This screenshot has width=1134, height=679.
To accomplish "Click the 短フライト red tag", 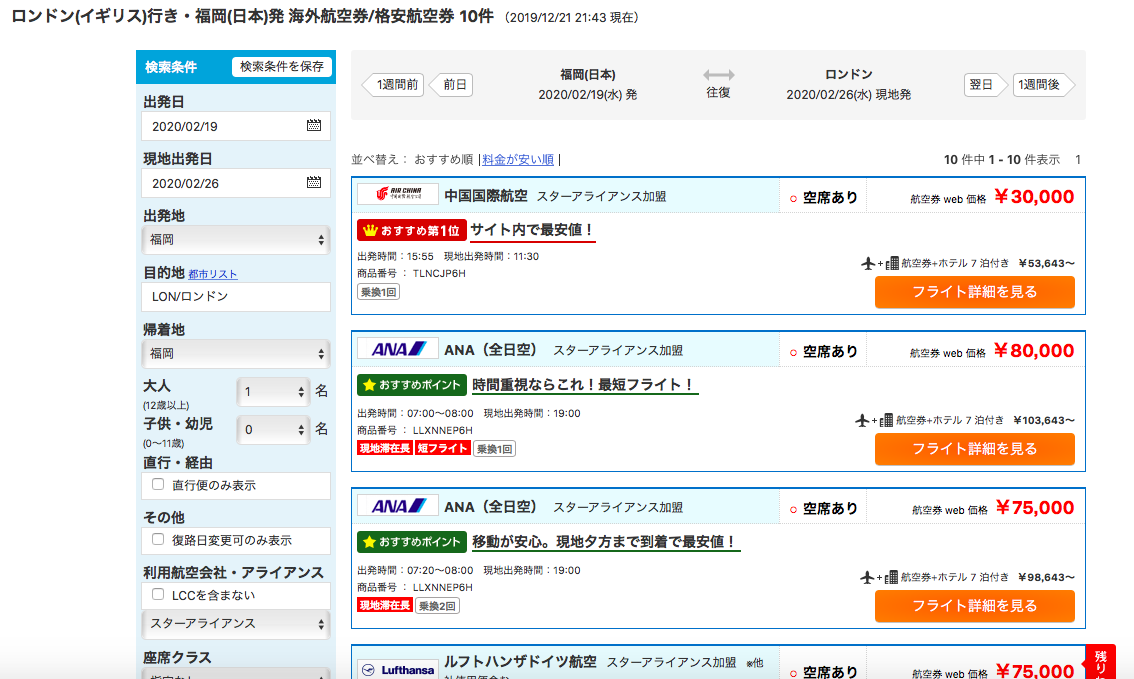I will 443,448.
